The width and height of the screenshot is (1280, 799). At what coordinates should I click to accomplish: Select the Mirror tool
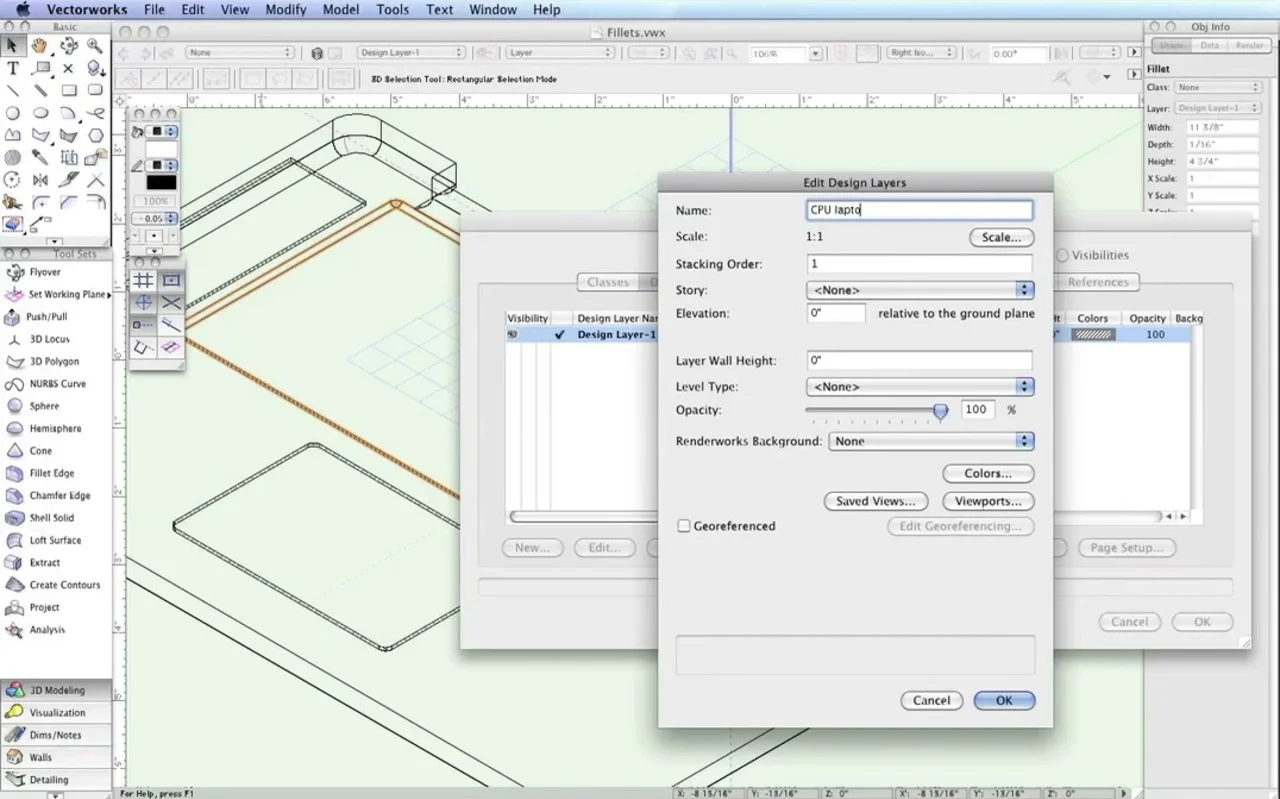coord(40,181)
